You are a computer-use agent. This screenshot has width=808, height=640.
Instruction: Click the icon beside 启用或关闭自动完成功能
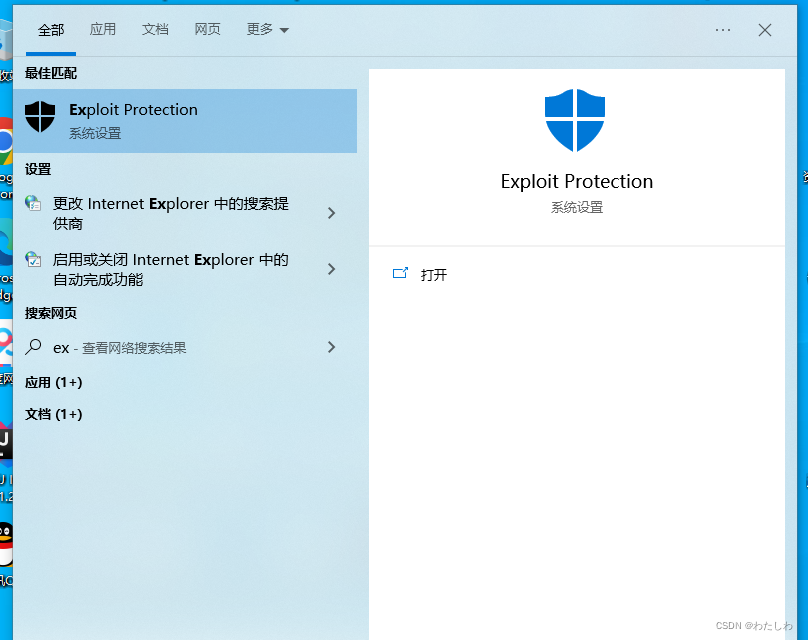click(x=33, y=259)
